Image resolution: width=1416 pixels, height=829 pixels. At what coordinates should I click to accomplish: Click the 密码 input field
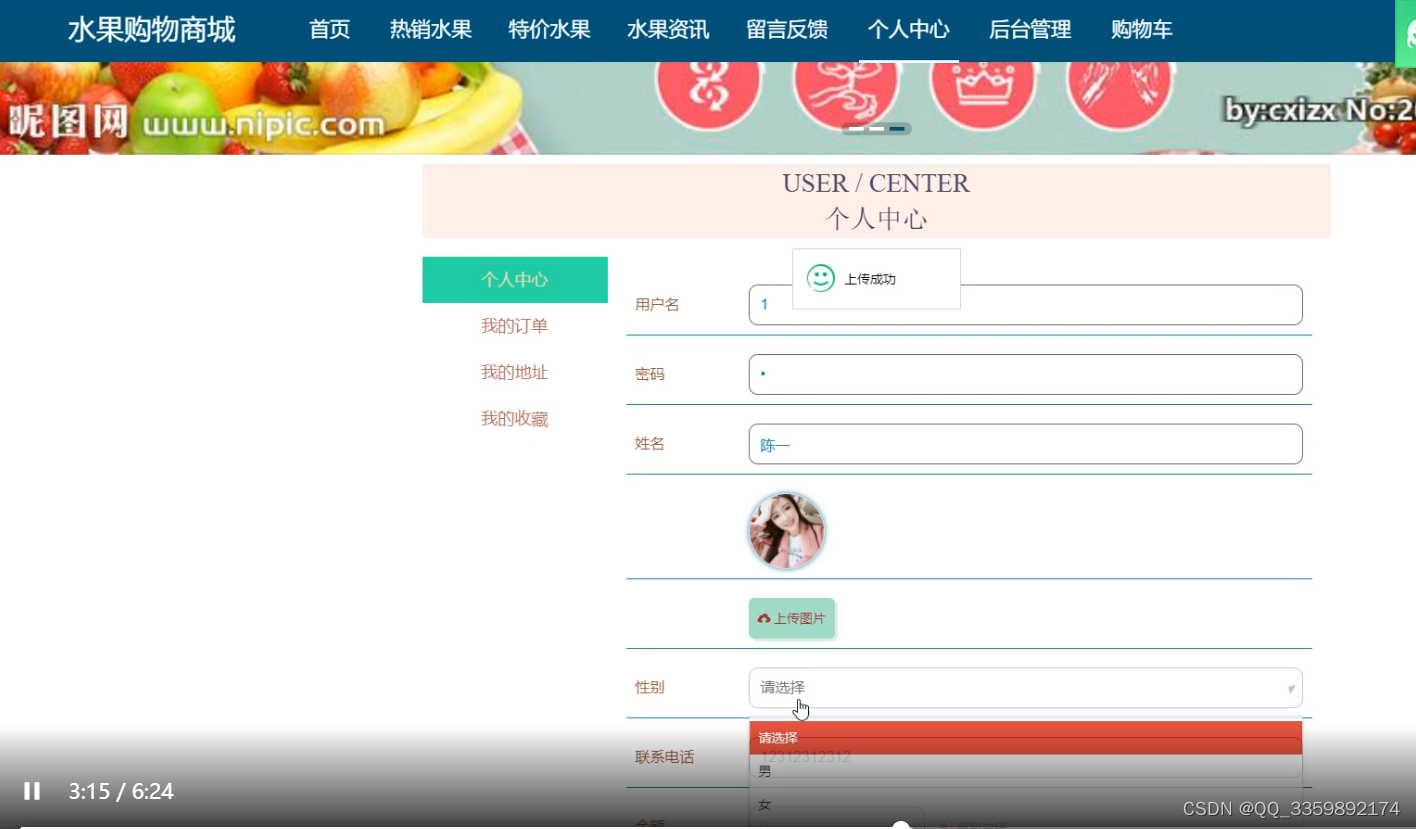tap(1025, 374)
